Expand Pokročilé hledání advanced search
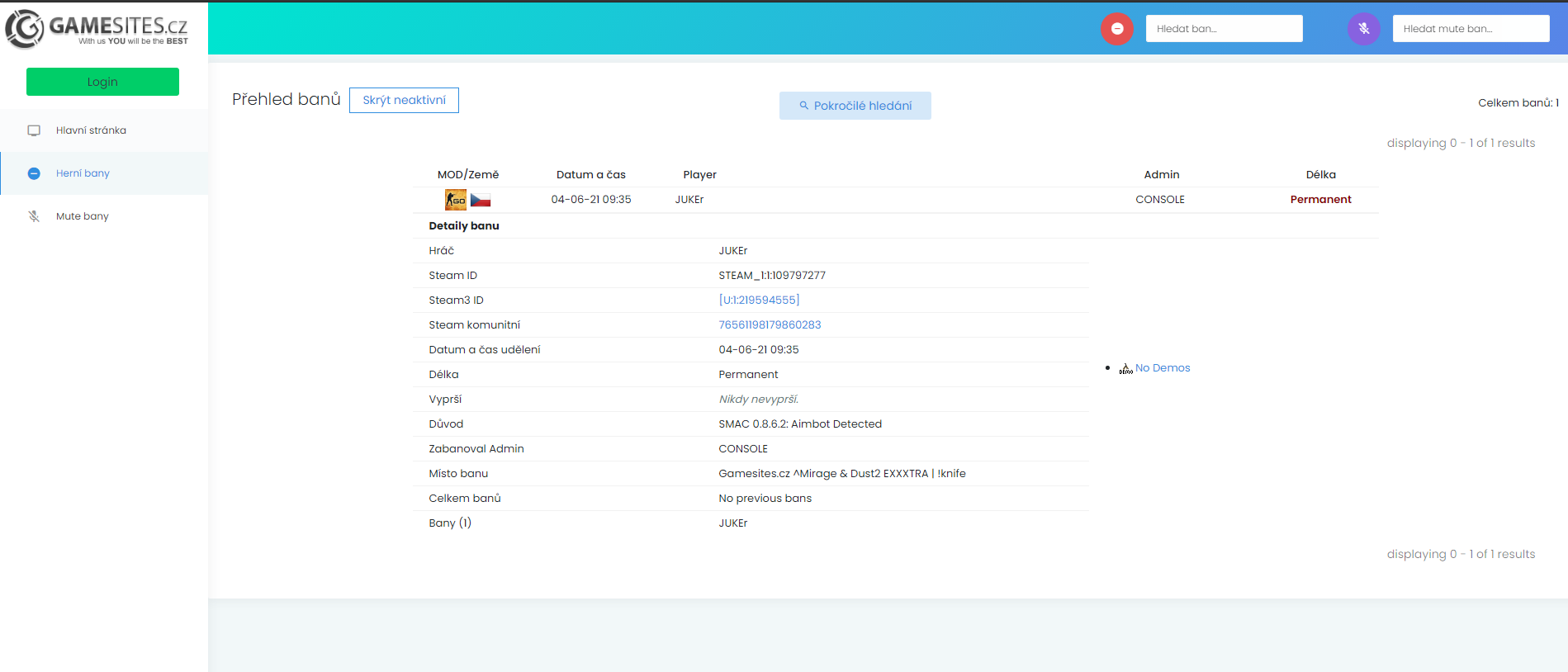Viewport: 1568px width, 672px height. click(855, 106)
